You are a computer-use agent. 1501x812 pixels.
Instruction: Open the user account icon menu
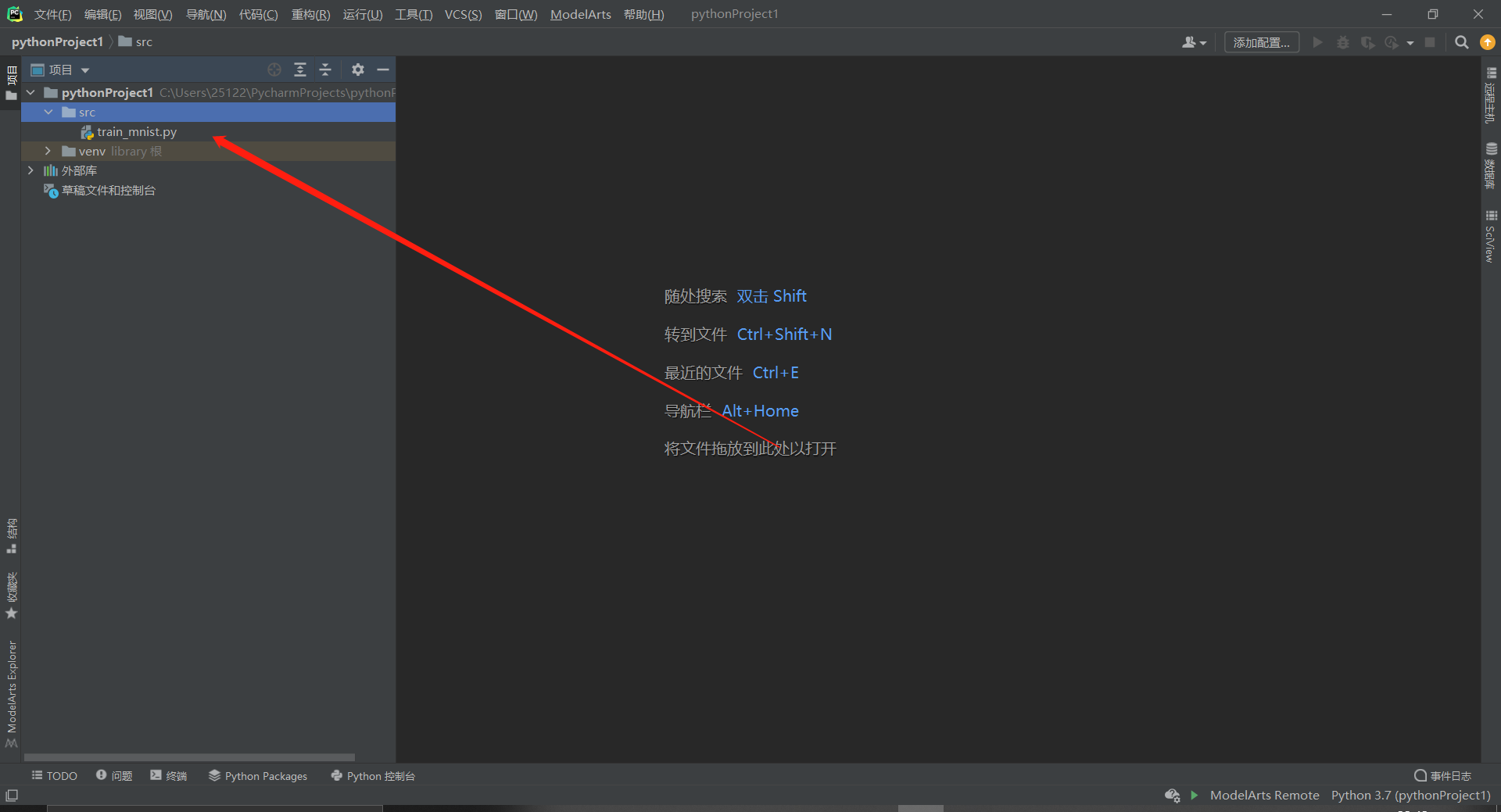[1189, 42]
